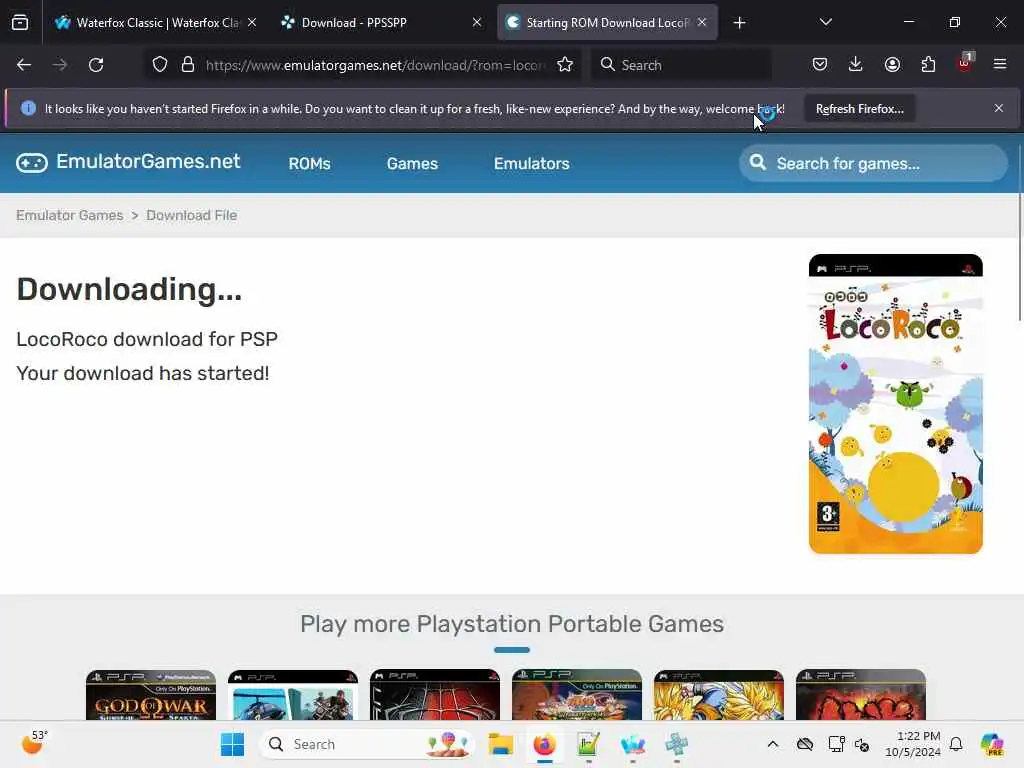
Task: Bookmark this page with the star
Action: [x=565, y=65]
